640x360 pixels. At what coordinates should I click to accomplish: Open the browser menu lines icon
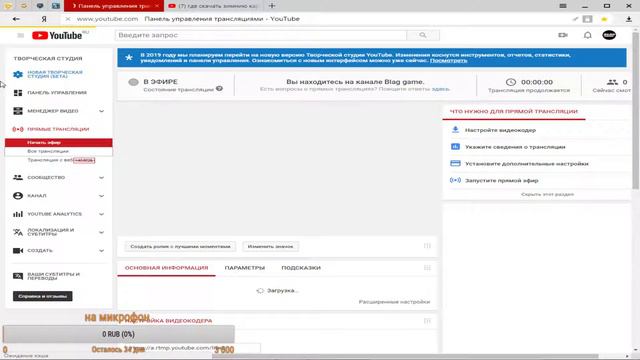tap(562, 6)
